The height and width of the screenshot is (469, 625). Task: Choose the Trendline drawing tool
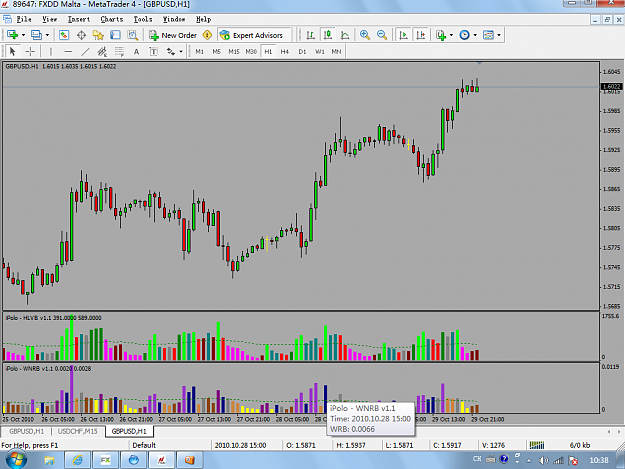click(85, 51)
